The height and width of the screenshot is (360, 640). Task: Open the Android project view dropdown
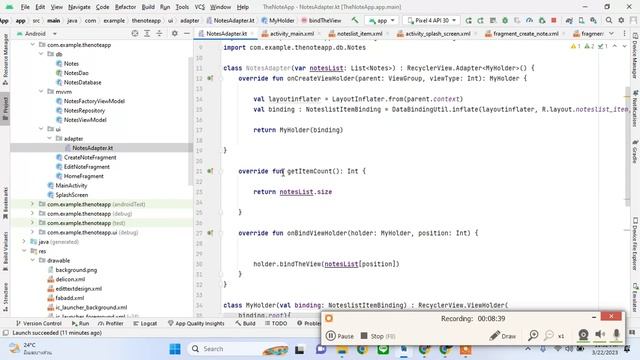36,33
